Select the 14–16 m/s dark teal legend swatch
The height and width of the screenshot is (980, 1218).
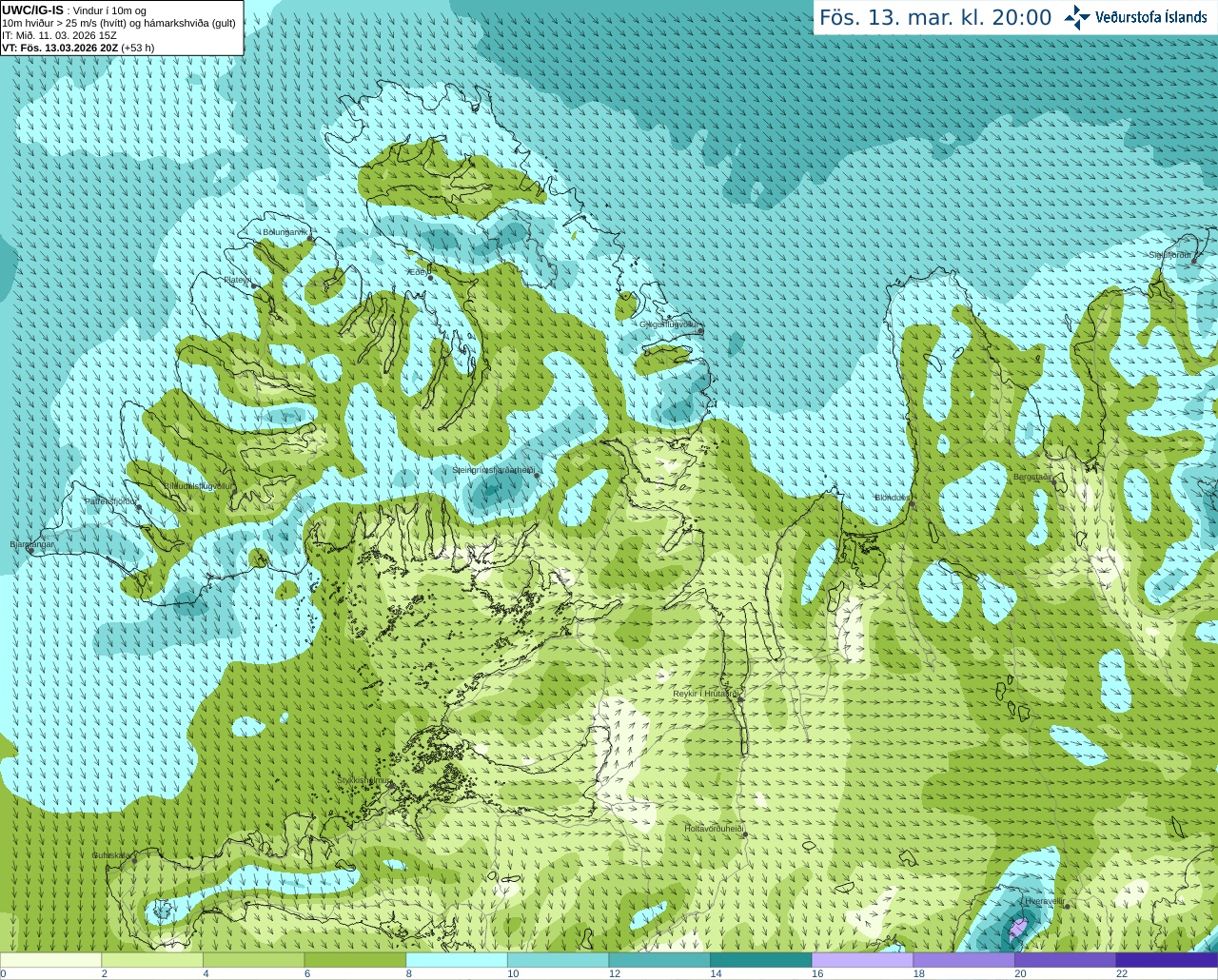click(x=761, y=960)
